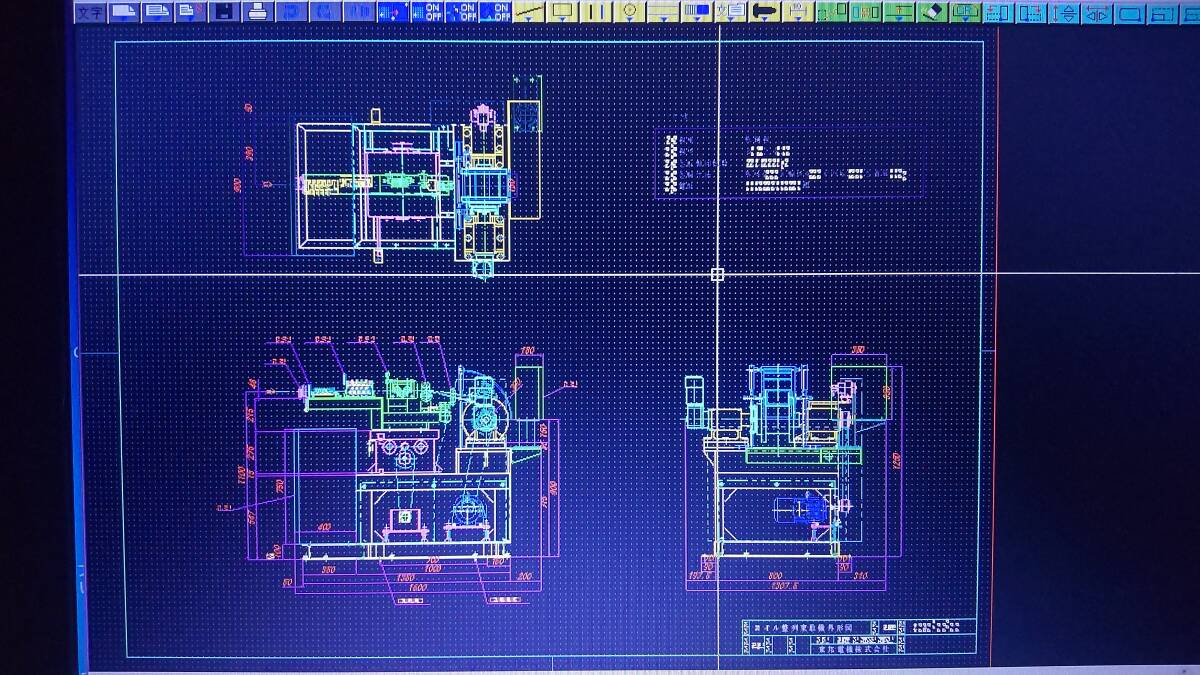Viewport: 1200px width, 675px height.
Task: Click the vertical flip arrows icon
Action: click(1066, 12)
